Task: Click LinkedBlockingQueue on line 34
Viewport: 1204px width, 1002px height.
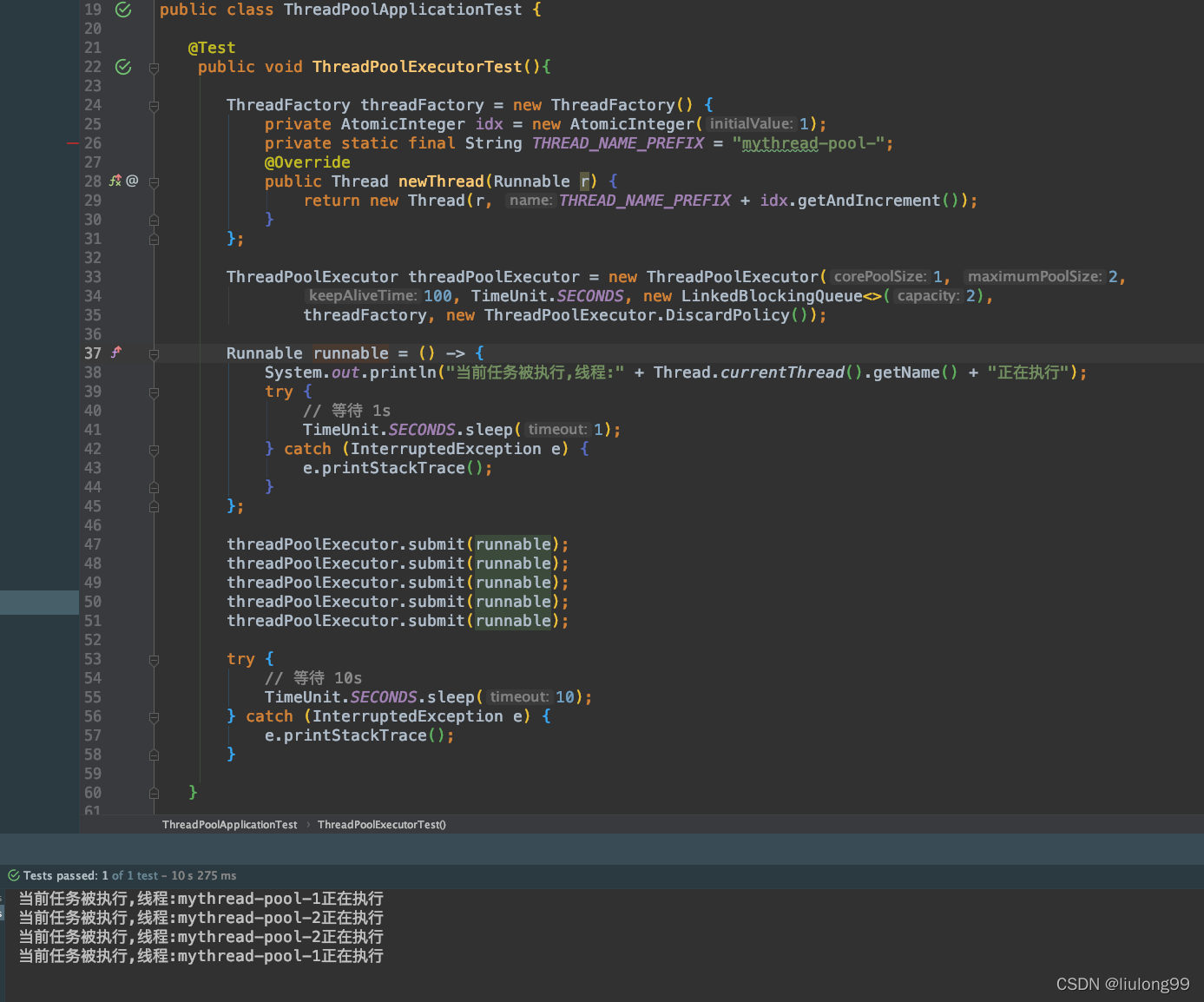Action: click(772, 296)
